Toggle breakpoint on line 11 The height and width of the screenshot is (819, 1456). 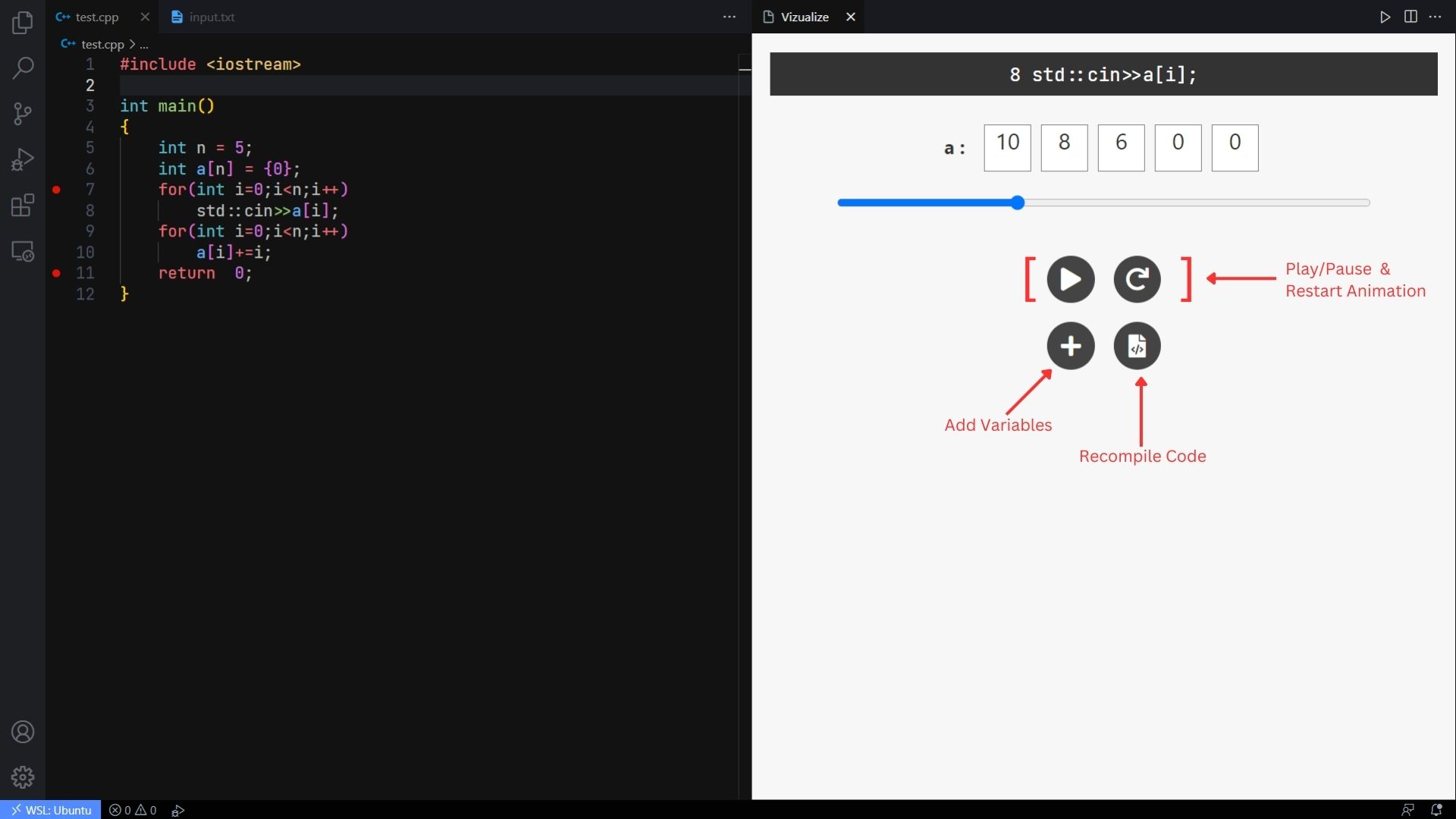tap(56, 273)
